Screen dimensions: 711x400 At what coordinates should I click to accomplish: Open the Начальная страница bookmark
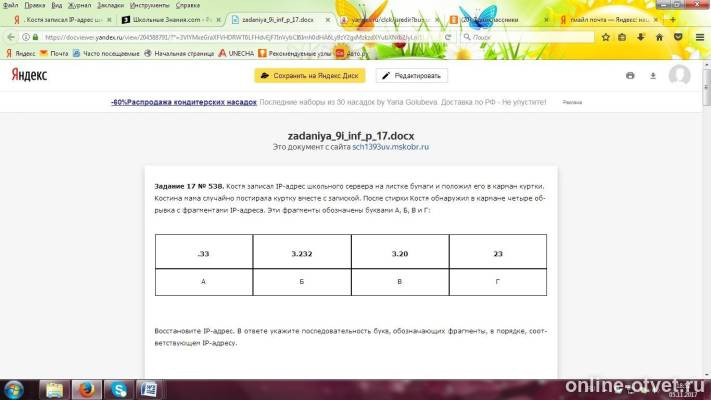[179, 54]
